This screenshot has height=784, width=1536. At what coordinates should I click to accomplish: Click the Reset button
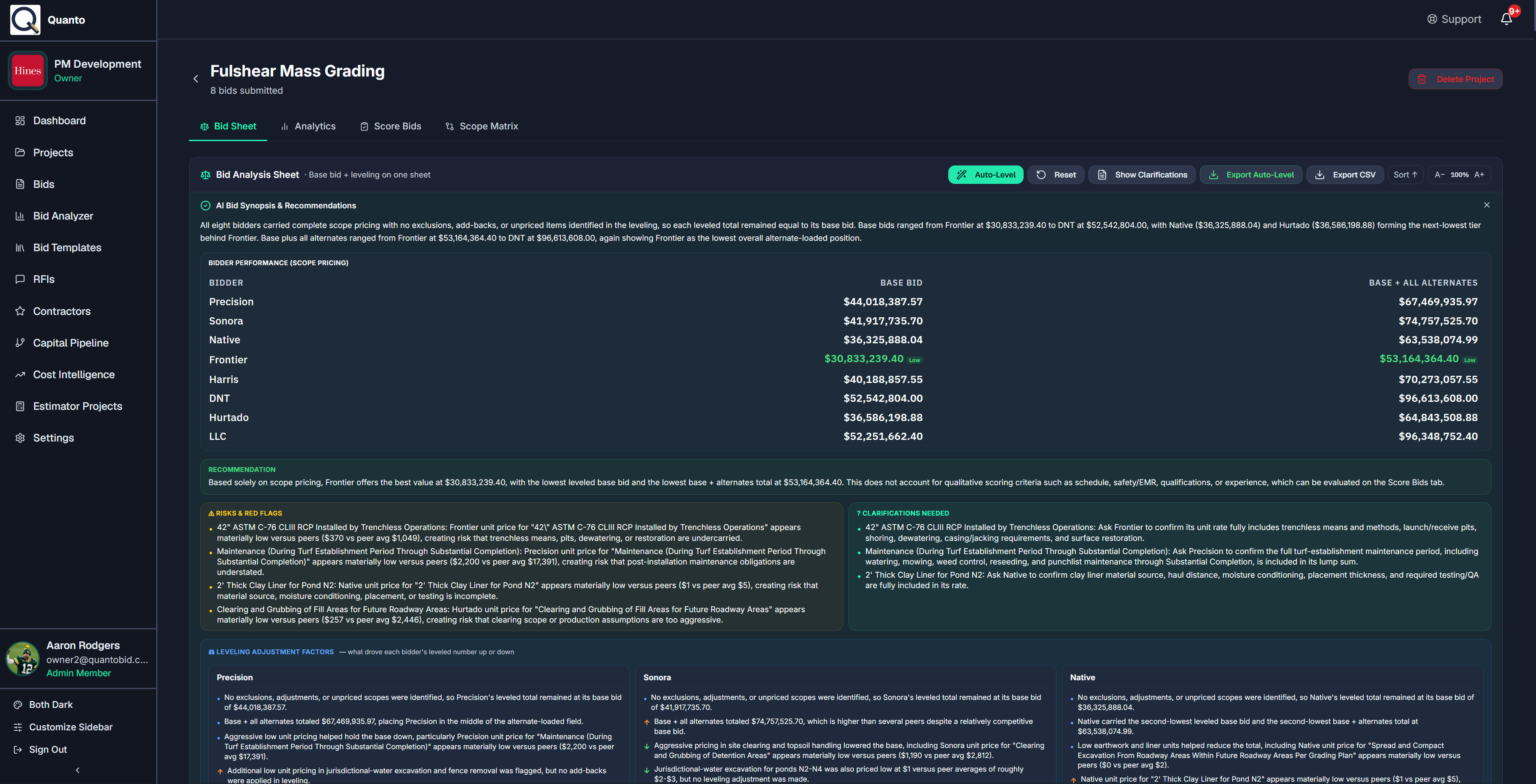[x=1056, y=175]
